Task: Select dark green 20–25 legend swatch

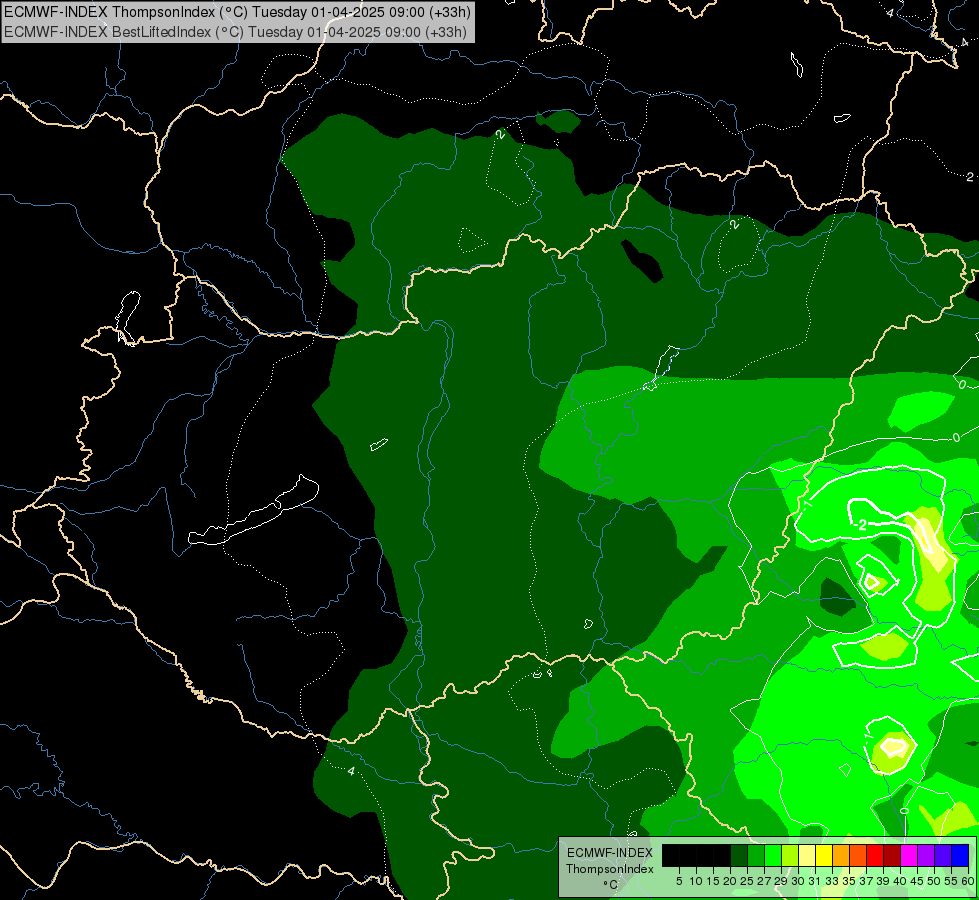Action: click(x=739, y=855)
